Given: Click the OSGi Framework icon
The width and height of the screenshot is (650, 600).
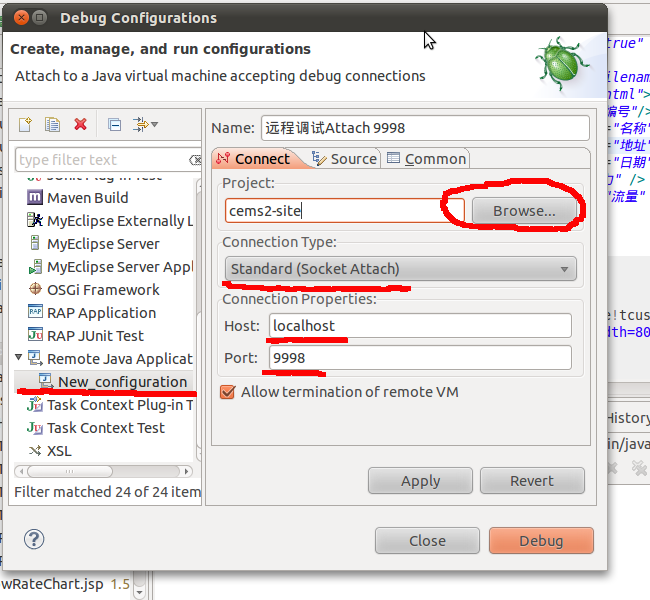Looking at the screenshot, I should pos(35,289).
